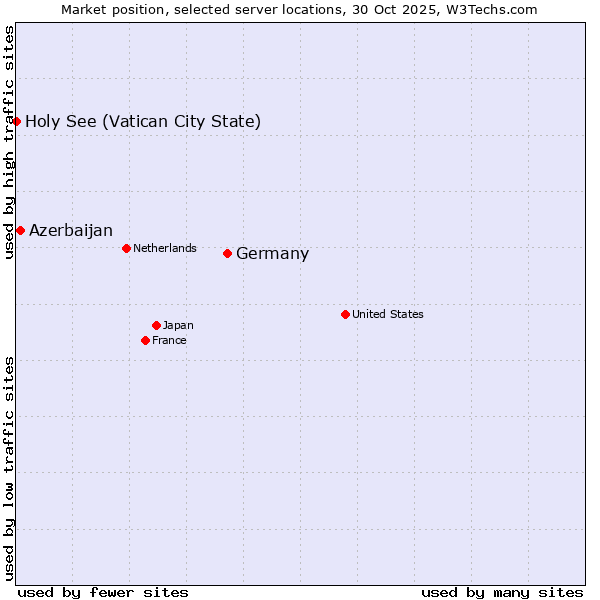Select the France text label
Image resolution: width=600 pixels, height=600 pixels.
[169, 340]
